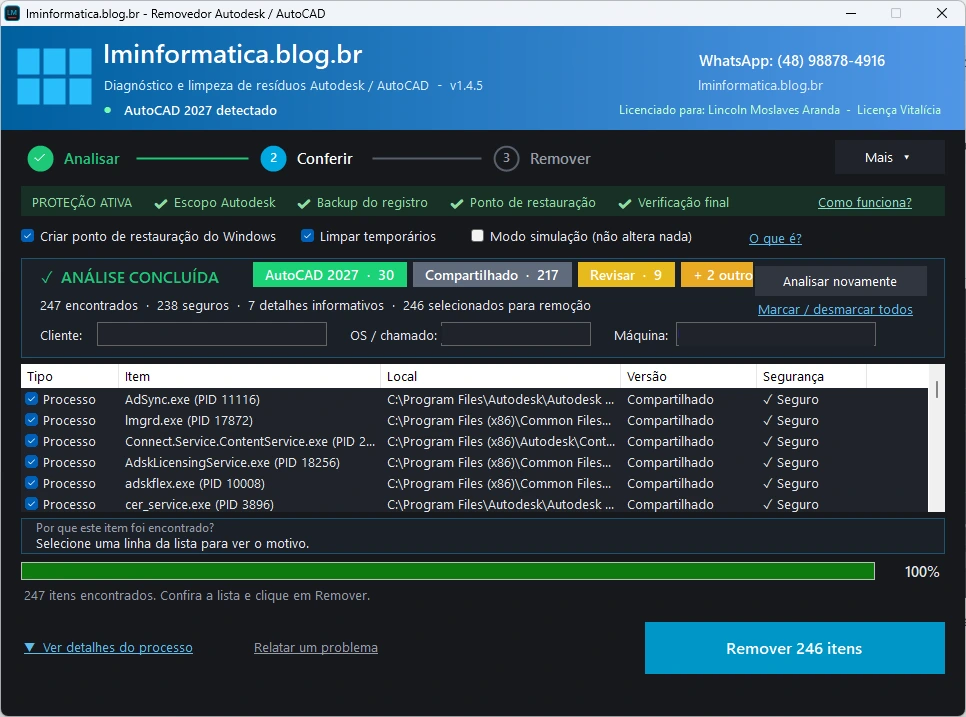Screen dimensions: 966x717
Task: Click the Conferir step label
Action: click(325, 159)
